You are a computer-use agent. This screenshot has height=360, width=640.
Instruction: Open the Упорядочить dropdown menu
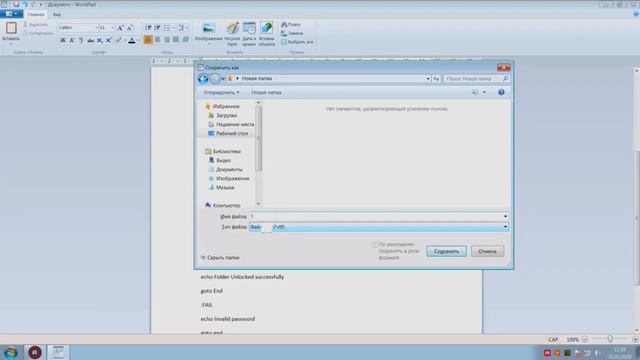(x=222, y=92)
